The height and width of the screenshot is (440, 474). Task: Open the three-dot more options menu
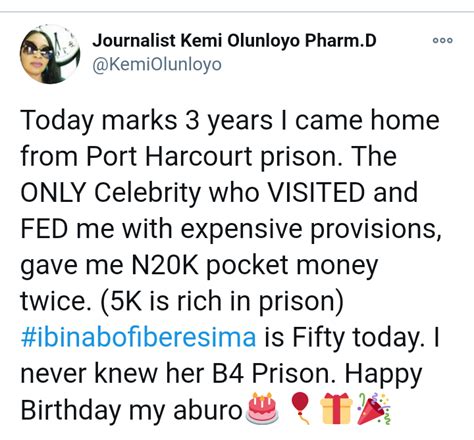point(443,41)
